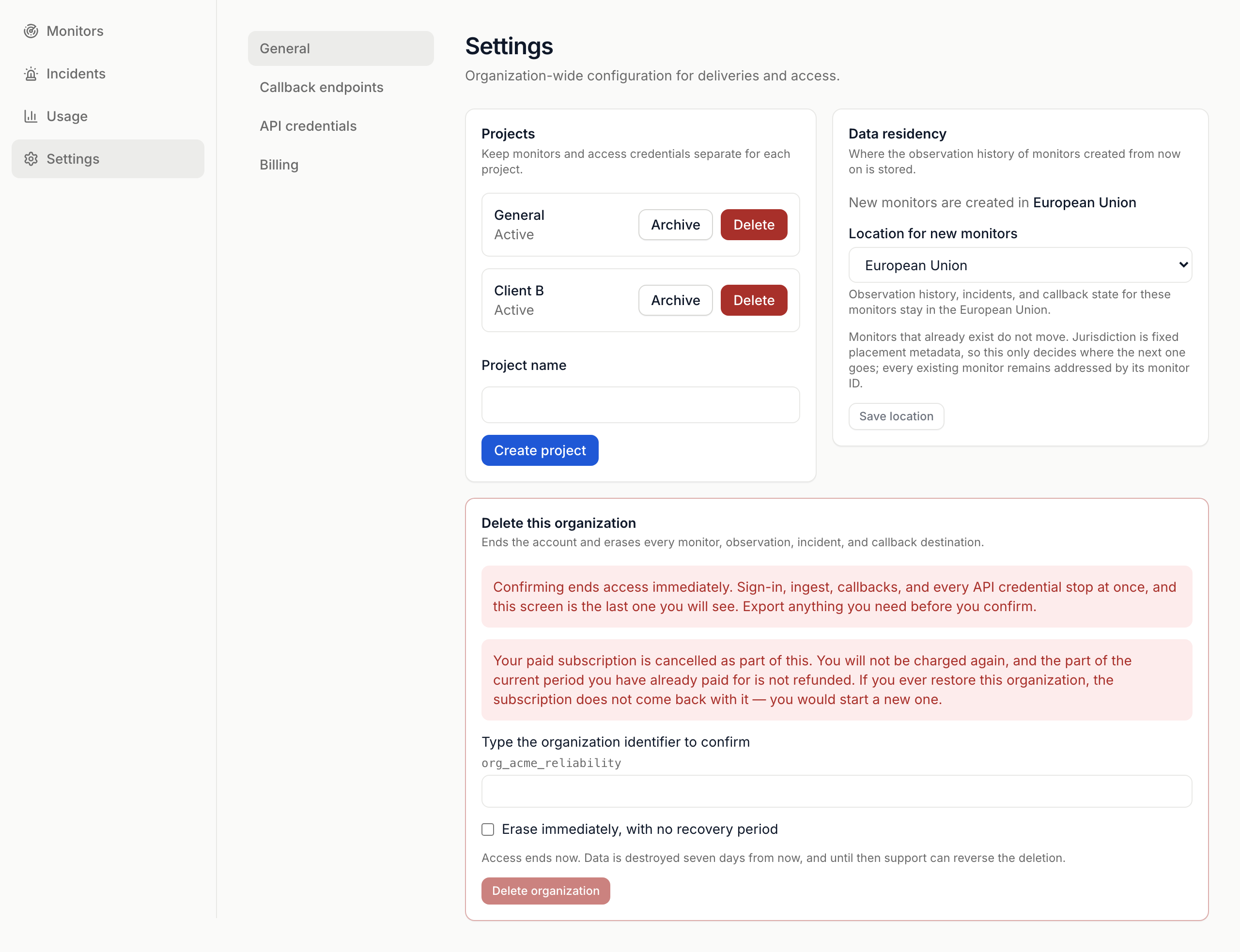Click the Delete this organization heading
This screenshot has width=1240, height=952.
click(x=558, y=523)
